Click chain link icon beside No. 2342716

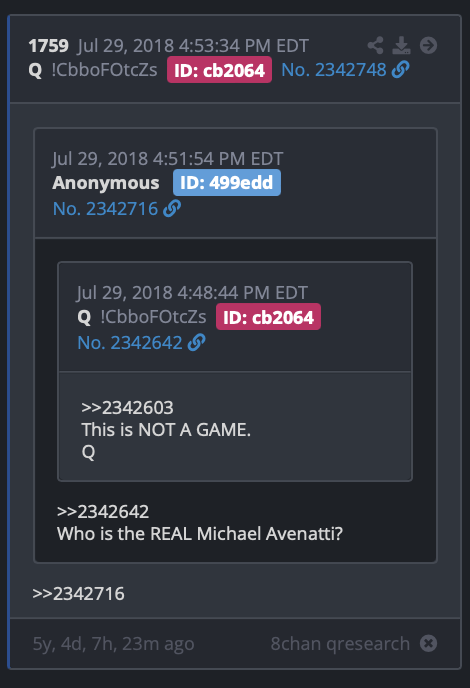172,208
